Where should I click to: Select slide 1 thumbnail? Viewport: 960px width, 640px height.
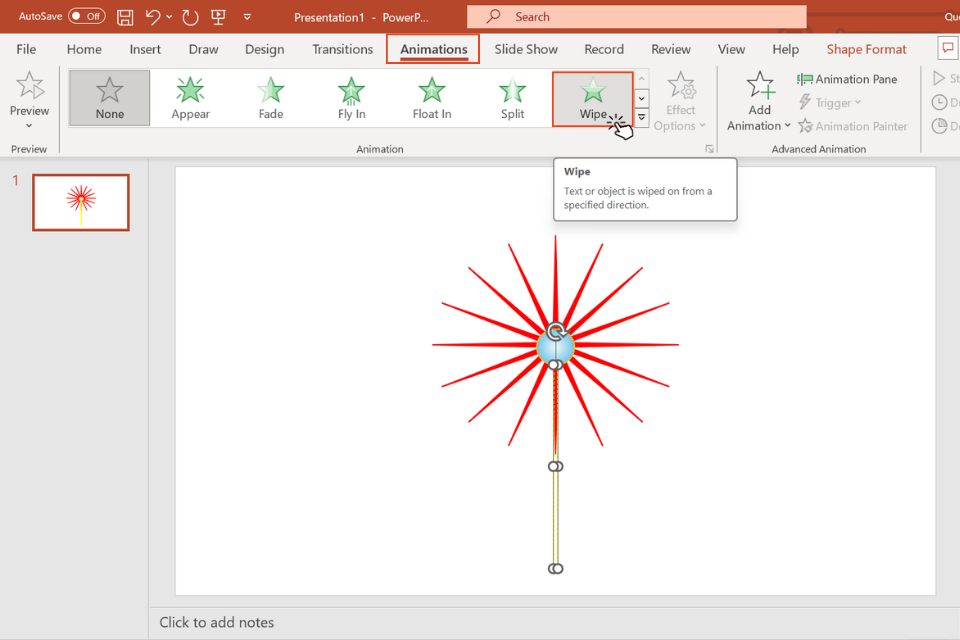[81, 202]
